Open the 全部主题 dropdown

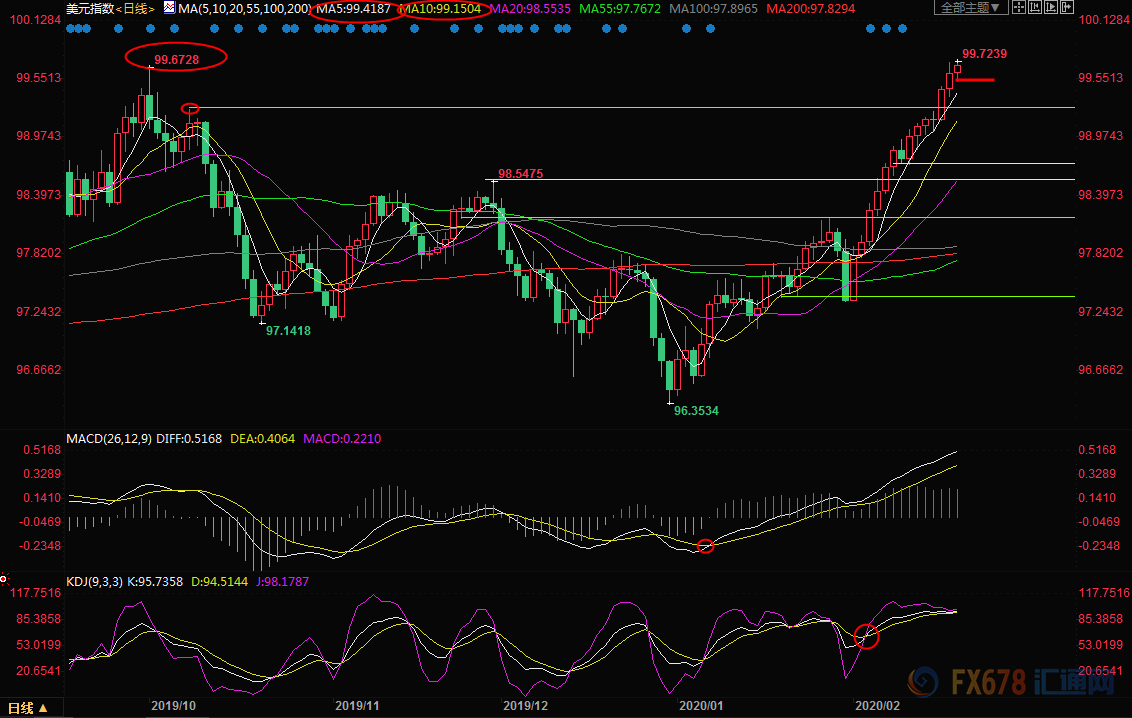(x=972, y=9)
